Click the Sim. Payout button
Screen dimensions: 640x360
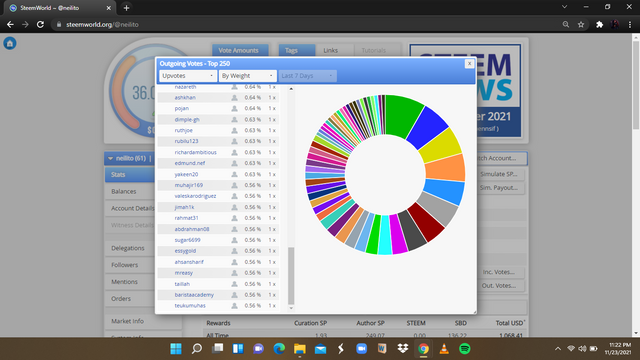tap(500, 188)
